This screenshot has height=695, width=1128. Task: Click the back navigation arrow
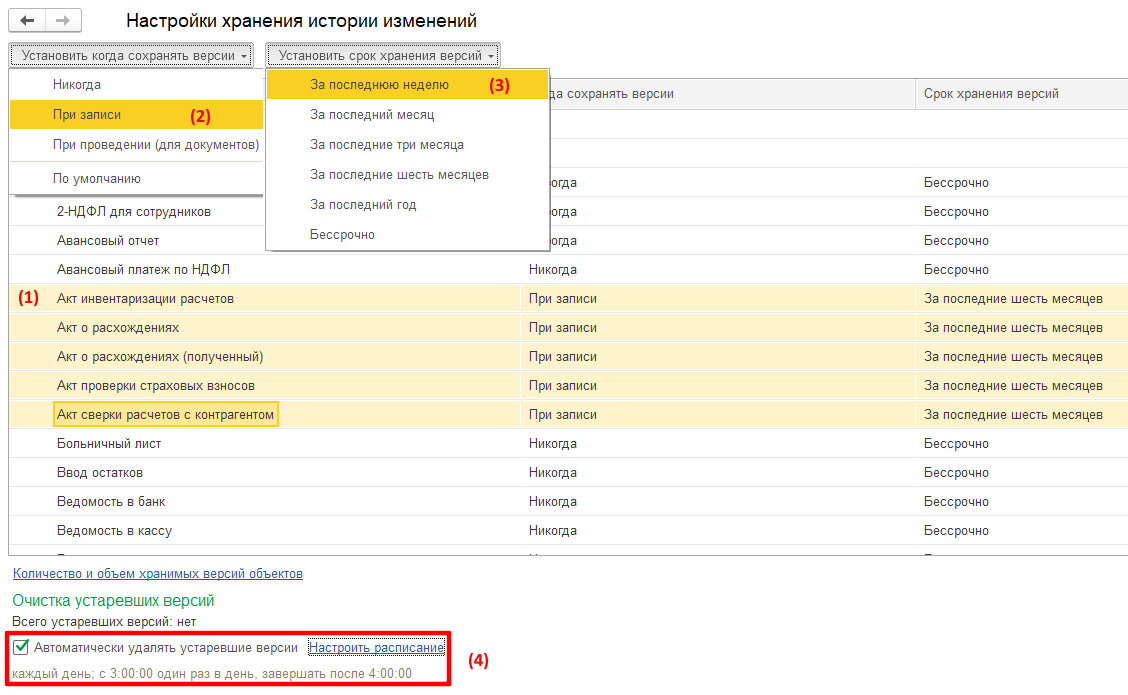coord(28,21)
